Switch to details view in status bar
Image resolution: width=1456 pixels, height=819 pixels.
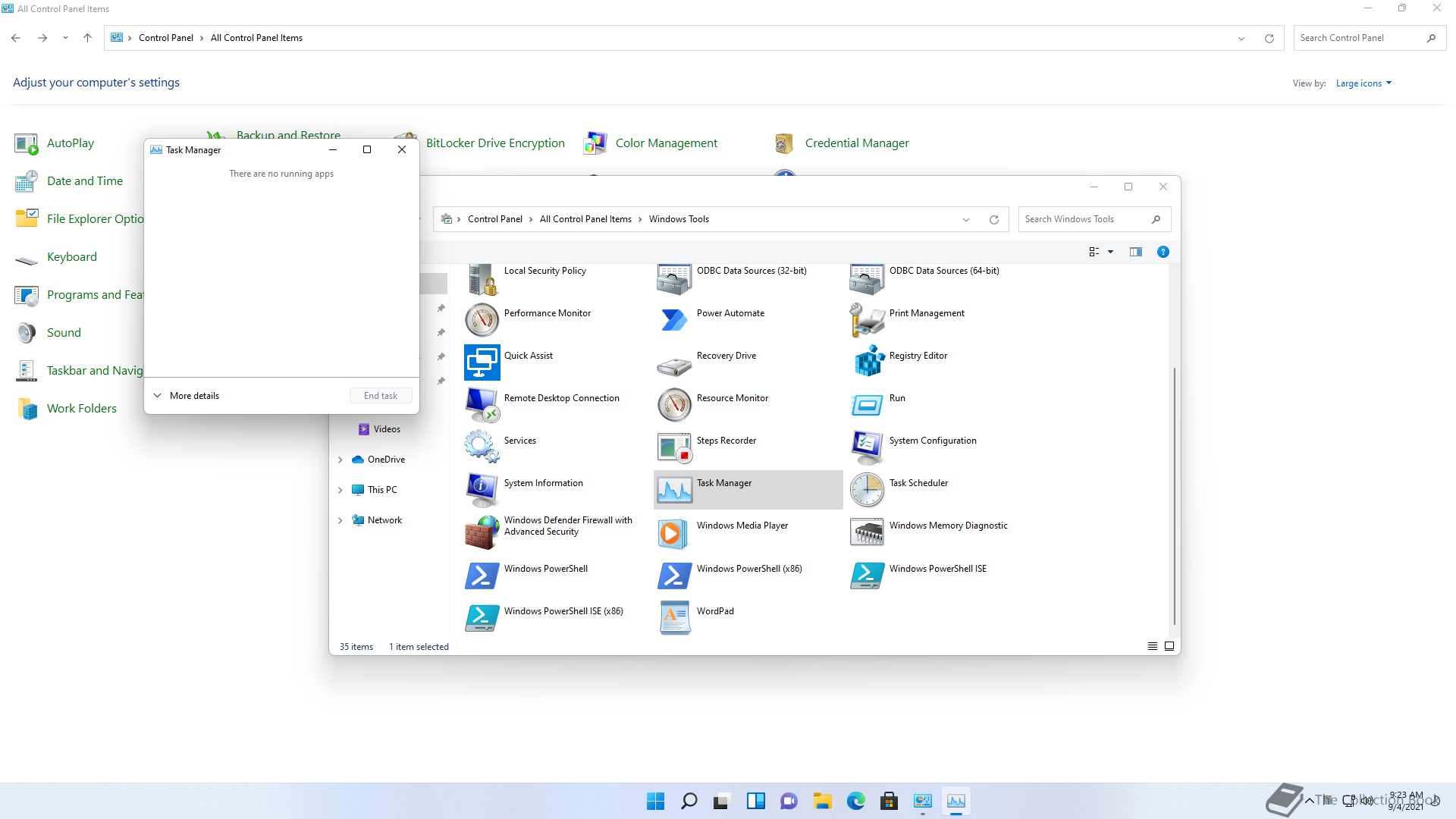click(x=1153, y=647)
